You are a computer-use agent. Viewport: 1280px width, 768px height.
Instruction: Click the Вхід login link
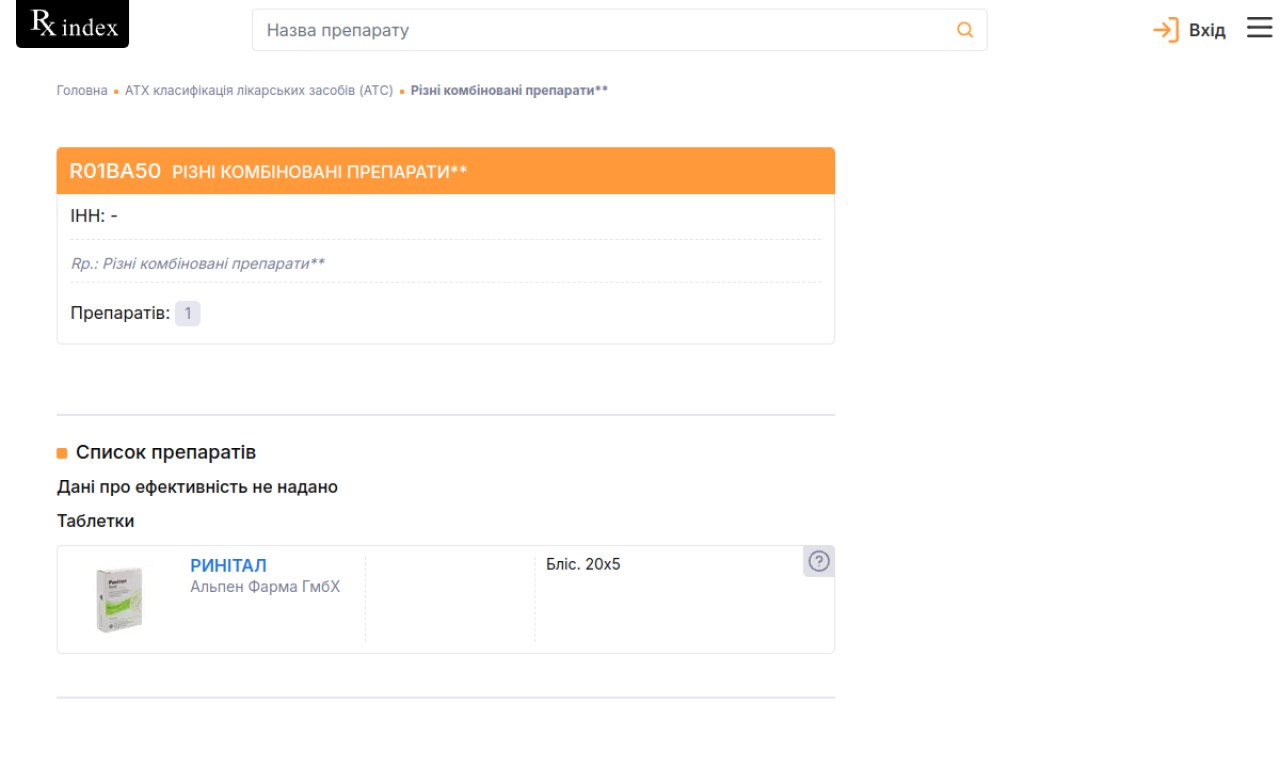click(1207, 30)
